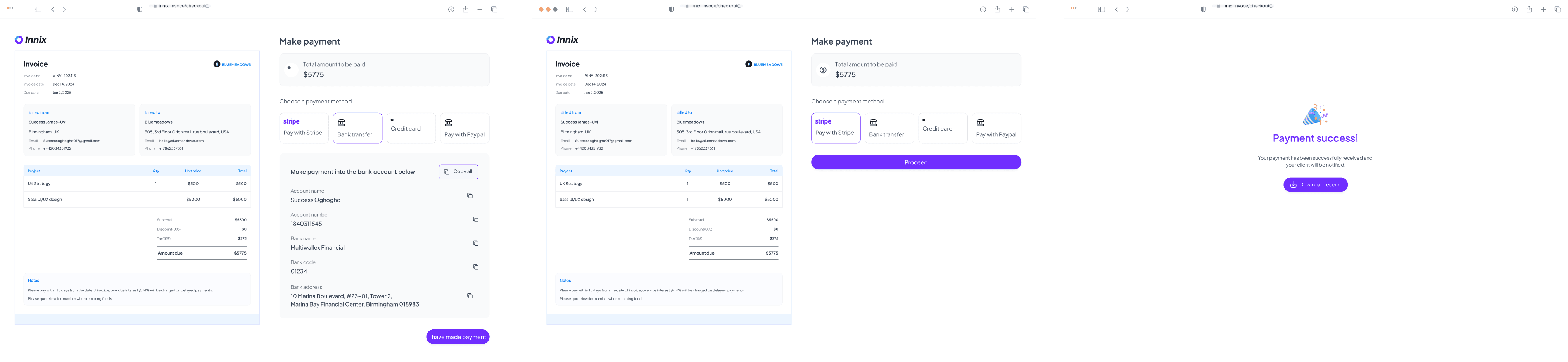Go back in the bank-details browser window
The height and width of the screenshot is (362, 1568).
pyautogui.click(x=53, y=10)
